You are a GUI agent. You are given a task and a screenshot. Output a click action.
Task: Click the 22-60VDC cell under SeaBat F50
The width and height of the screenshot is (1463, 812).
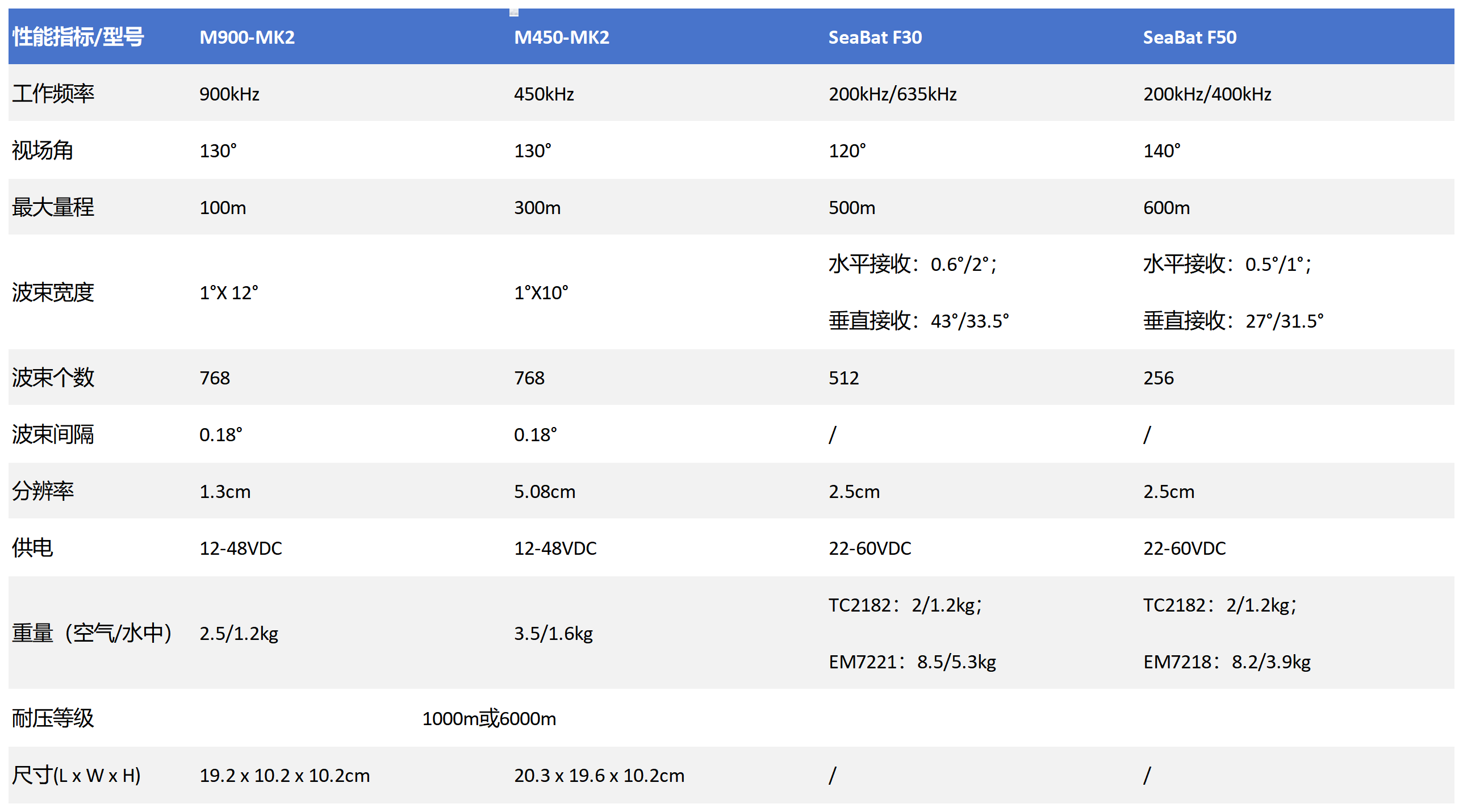1184,549
